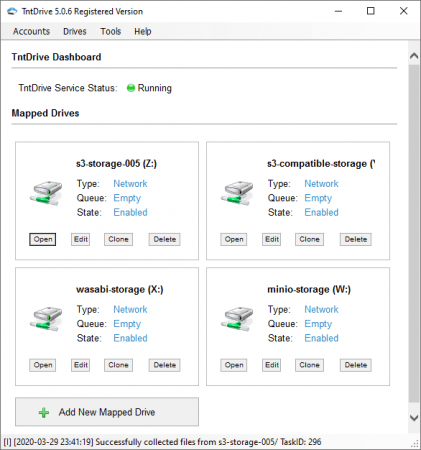Click Enabled state link for wasabi-storage
Image resolution: width=421 pixels, height=450 pixels.
[x=130, y=338]
